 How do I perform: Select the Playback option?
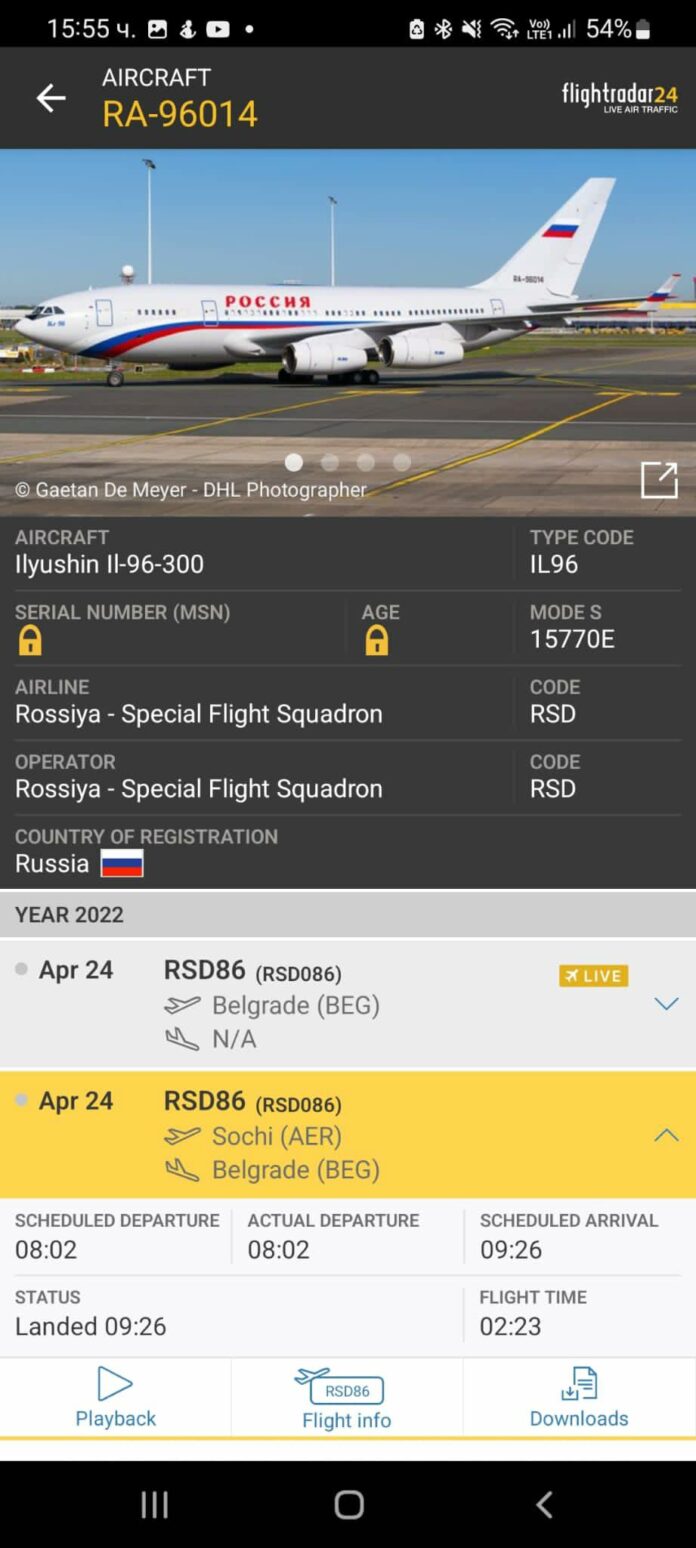[x=114, y=1397]
